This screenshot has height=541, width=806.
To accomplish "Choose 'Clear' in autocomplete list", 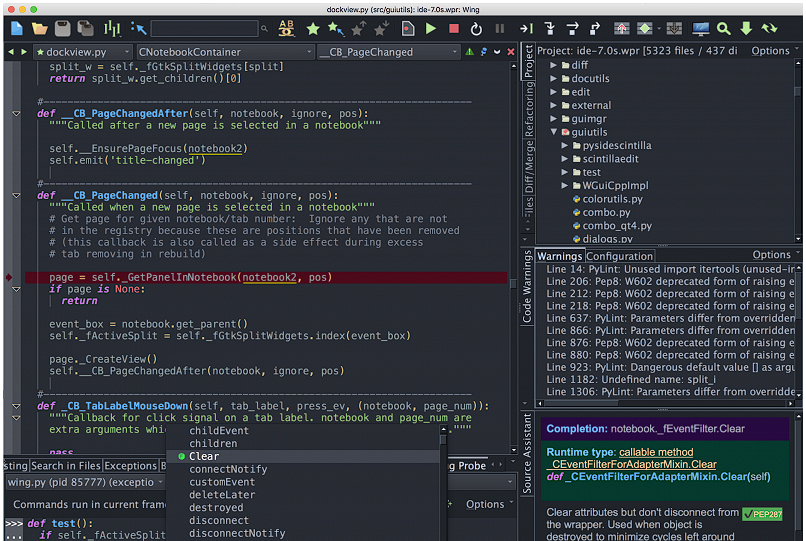I will [204, 457].
